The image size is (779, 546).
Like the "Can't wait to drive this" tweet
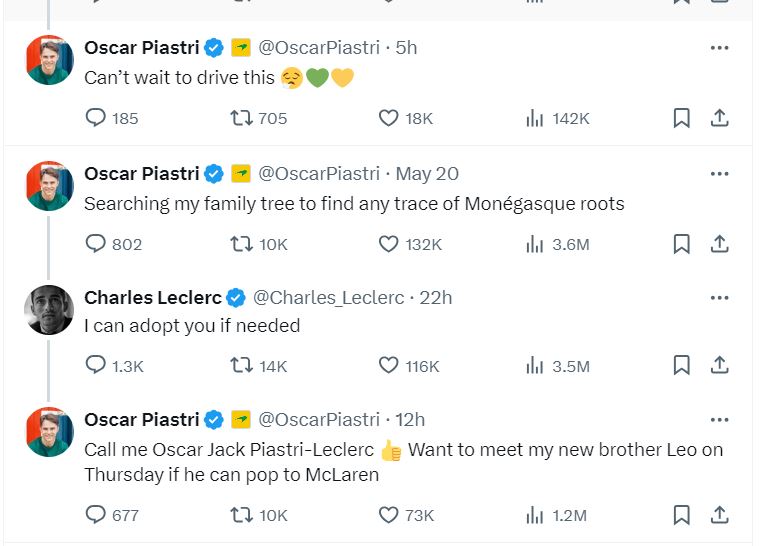click(x=389, y=118)
